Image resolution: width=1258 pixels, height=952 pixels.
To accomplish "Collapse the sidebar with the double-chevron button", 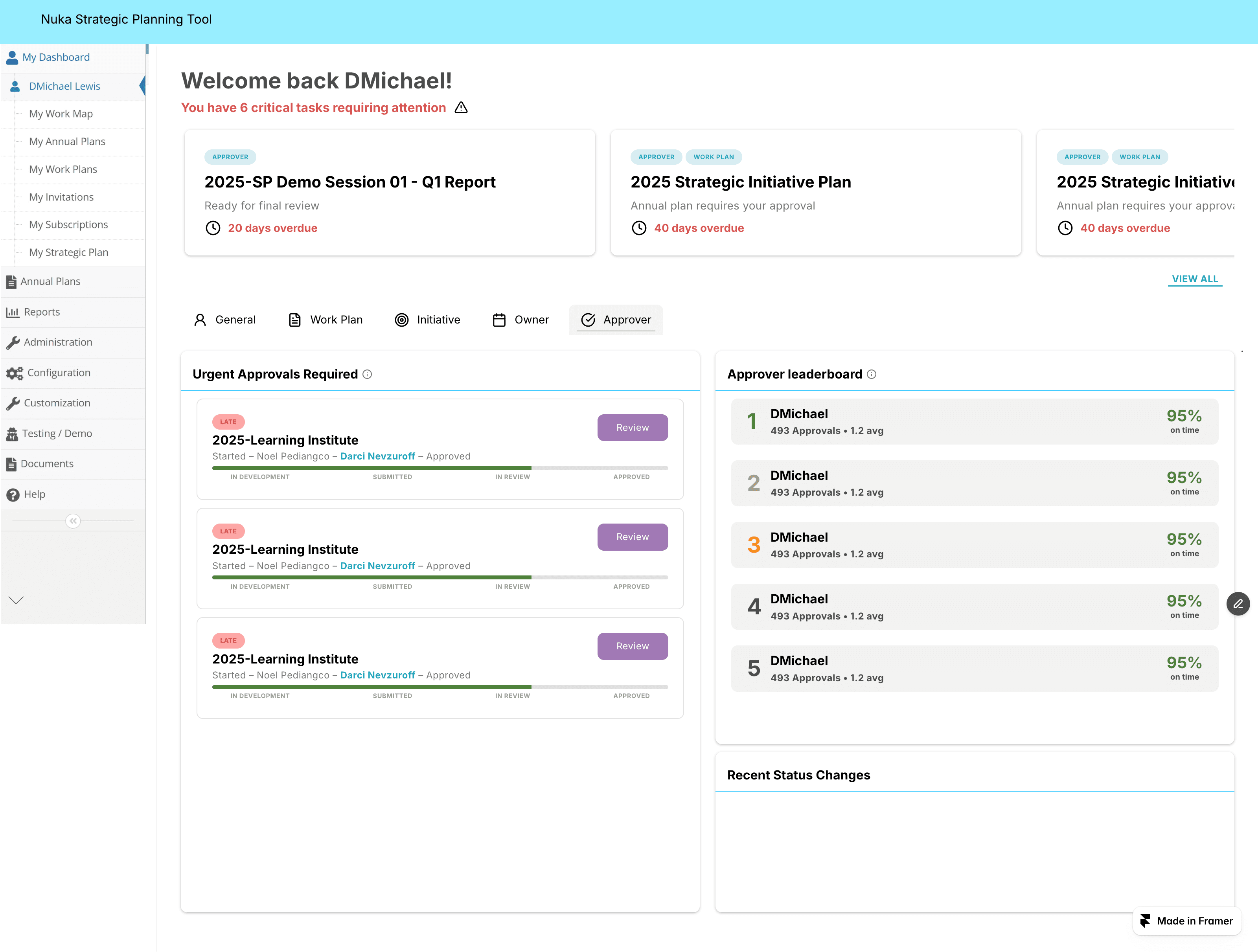I will [73, 521].
